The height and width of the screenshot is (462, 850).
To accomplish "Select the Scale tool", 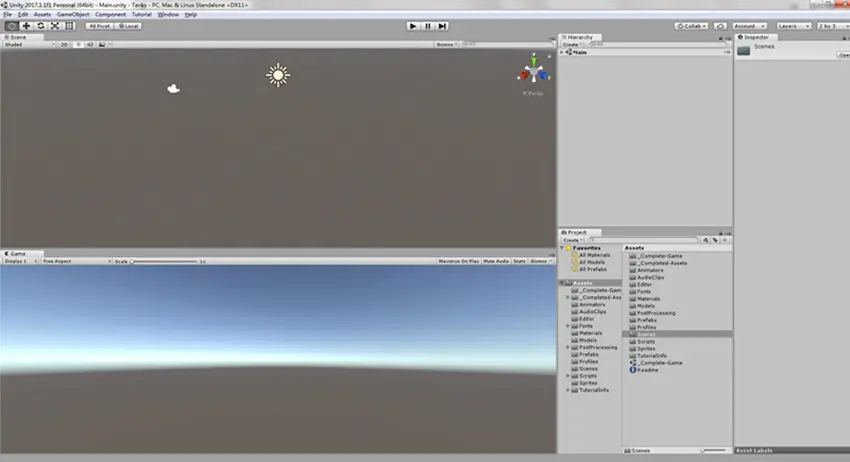I will pyautogui.click(x=55, y=26).
